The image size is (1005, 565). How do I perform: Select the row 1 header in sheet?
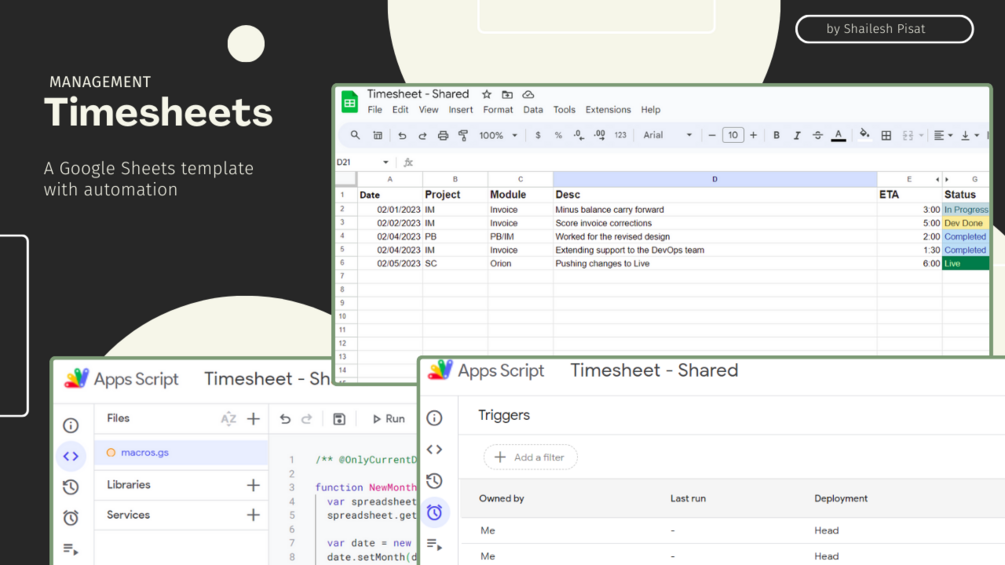[x=345, y=195]
